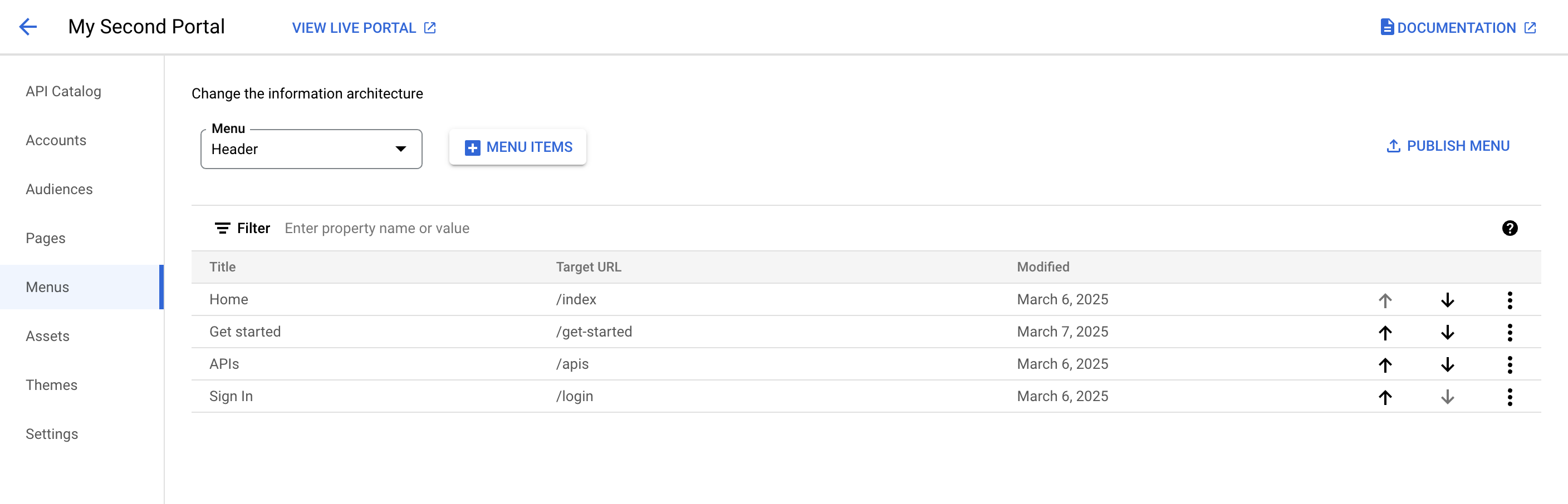Viewport: 1568px width, 504px height.
Task: Move Get started row up
Action: point(1385,332)
